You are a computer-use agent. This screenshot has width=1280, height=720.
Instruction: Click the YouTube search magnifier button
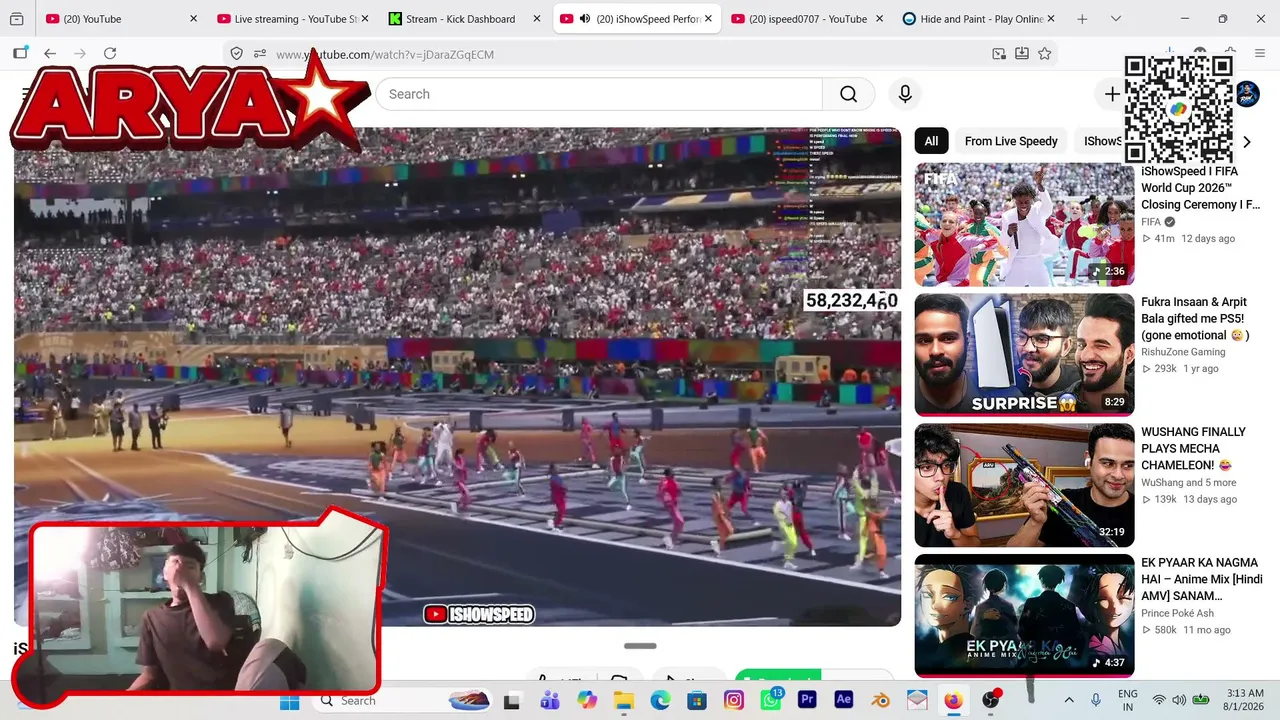coord(848,94)
